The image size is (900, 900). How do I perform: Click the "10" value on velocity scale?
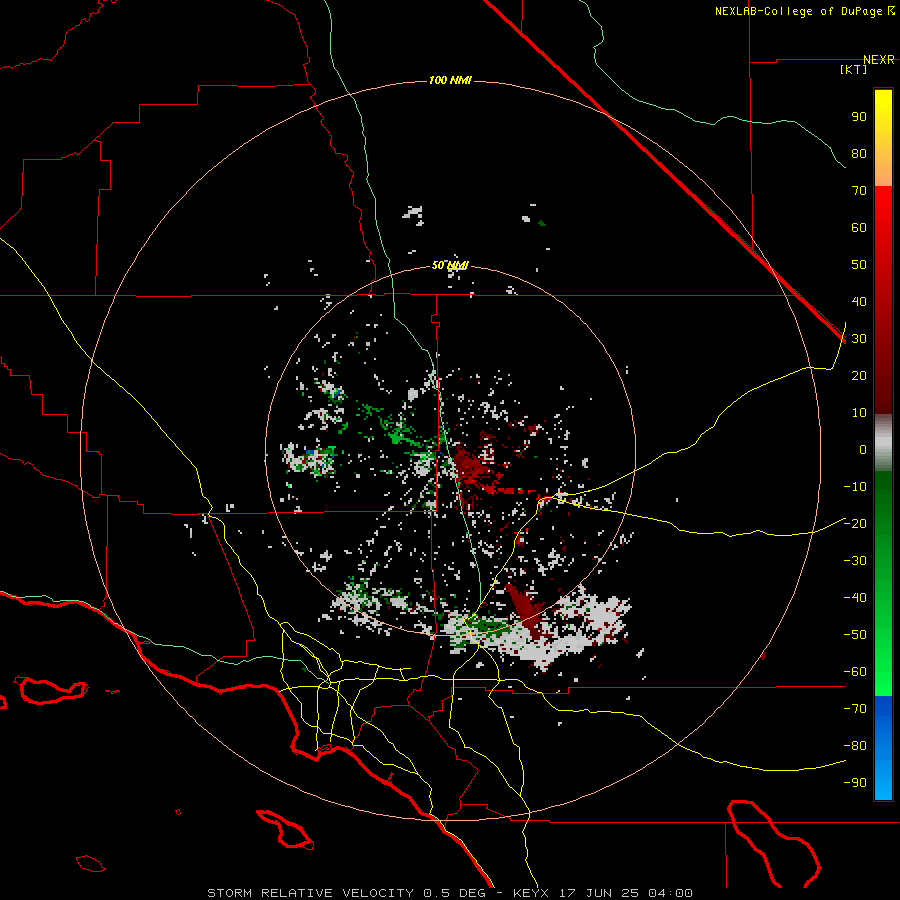pyautogui.click(x=859, y=413)
